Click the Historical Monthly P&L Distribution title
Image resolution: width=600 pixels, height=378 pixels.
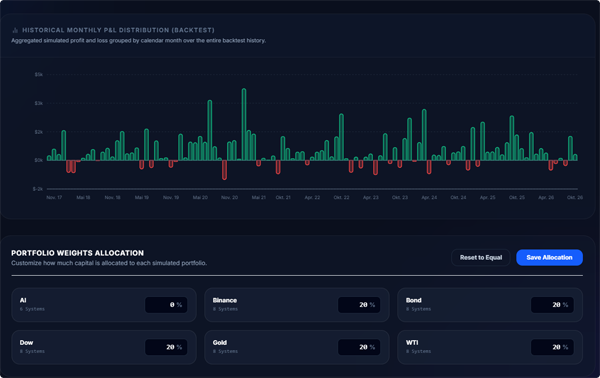pos(118,30)
